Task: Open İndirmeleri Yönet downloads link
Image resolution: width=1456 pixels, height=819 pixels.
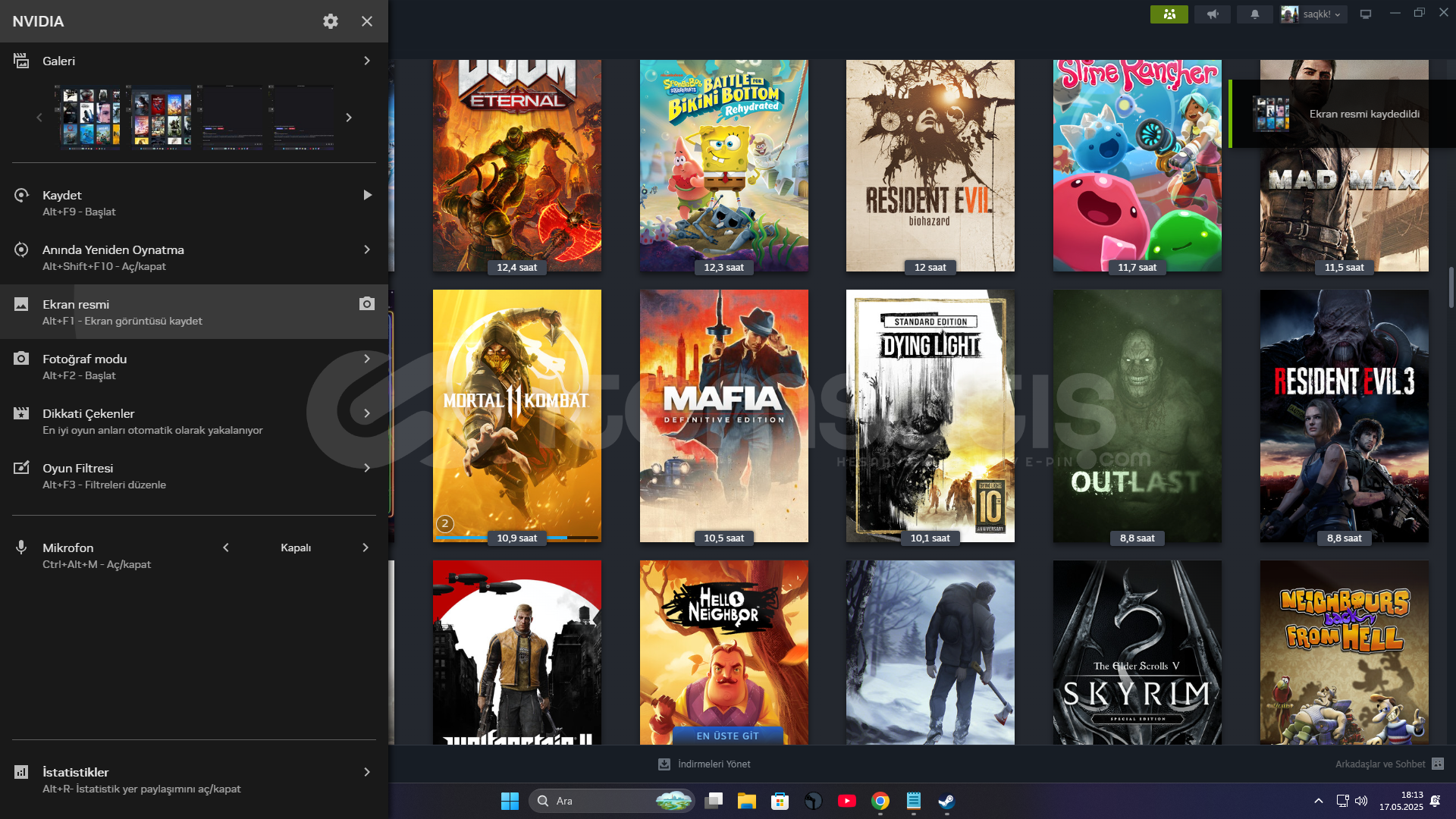Action: coord(704,764)
